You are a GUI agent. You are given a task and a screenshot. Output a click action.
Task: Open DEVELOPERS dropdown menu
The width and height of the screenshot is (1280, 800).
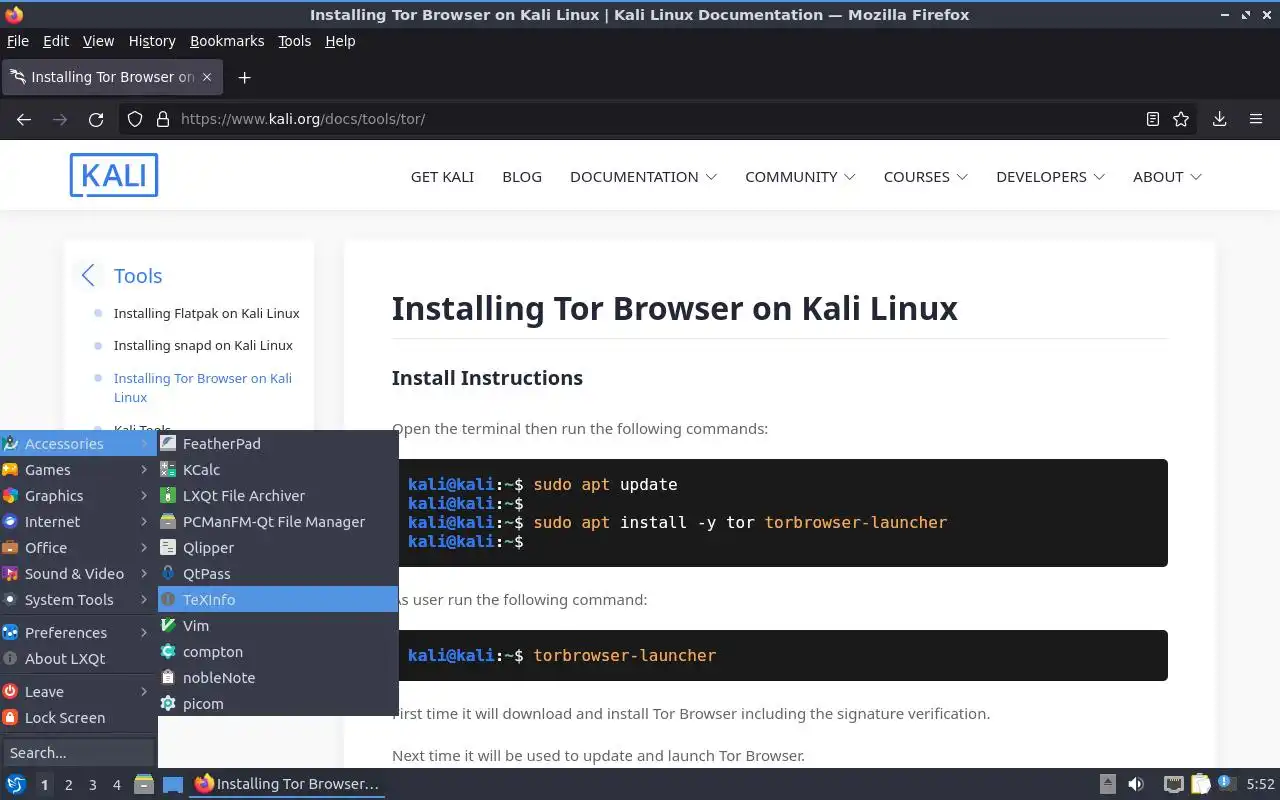pyautogui.click(x=1050, y=177)
